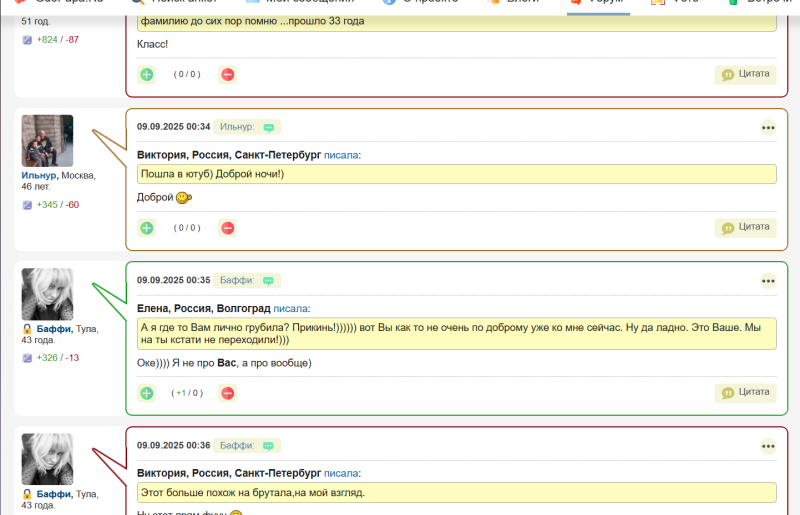This screenshot has height=515, width=800.
Task: Click red minus on the Класс! post
Action: pos(228,74)
